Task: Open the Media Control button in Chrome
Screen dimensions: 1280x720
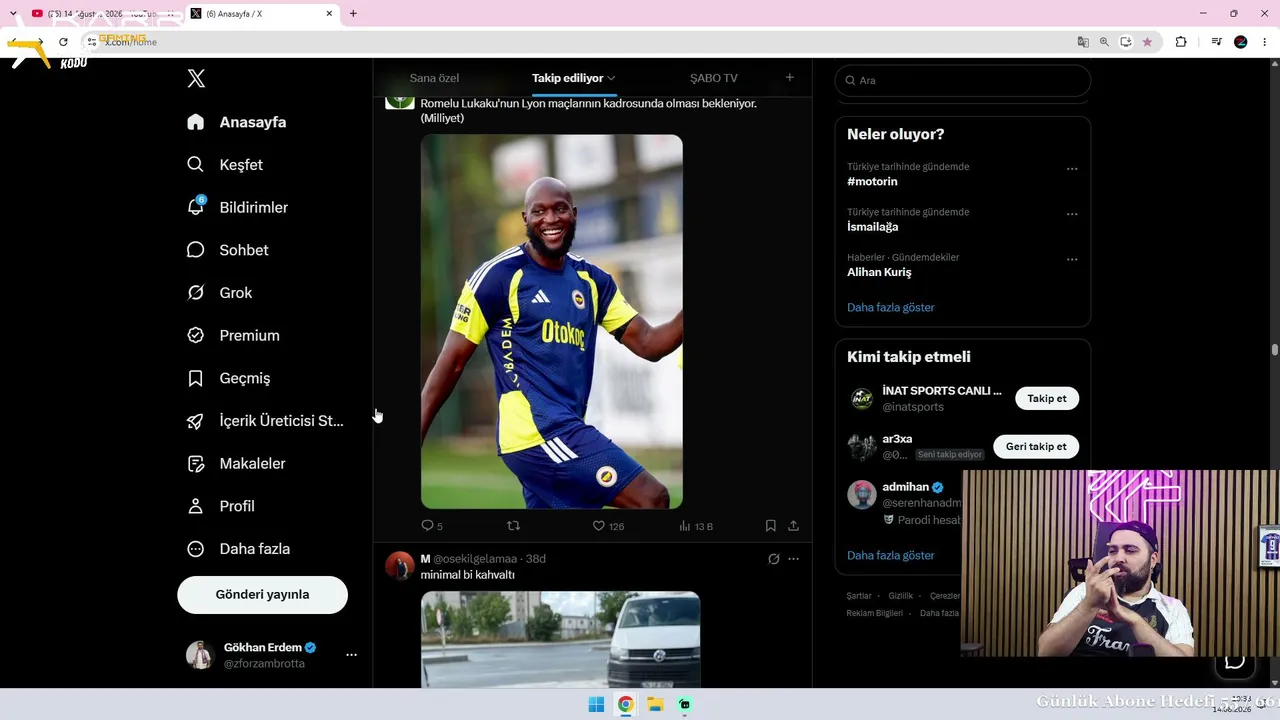Action: click(x=1216, y=42)
